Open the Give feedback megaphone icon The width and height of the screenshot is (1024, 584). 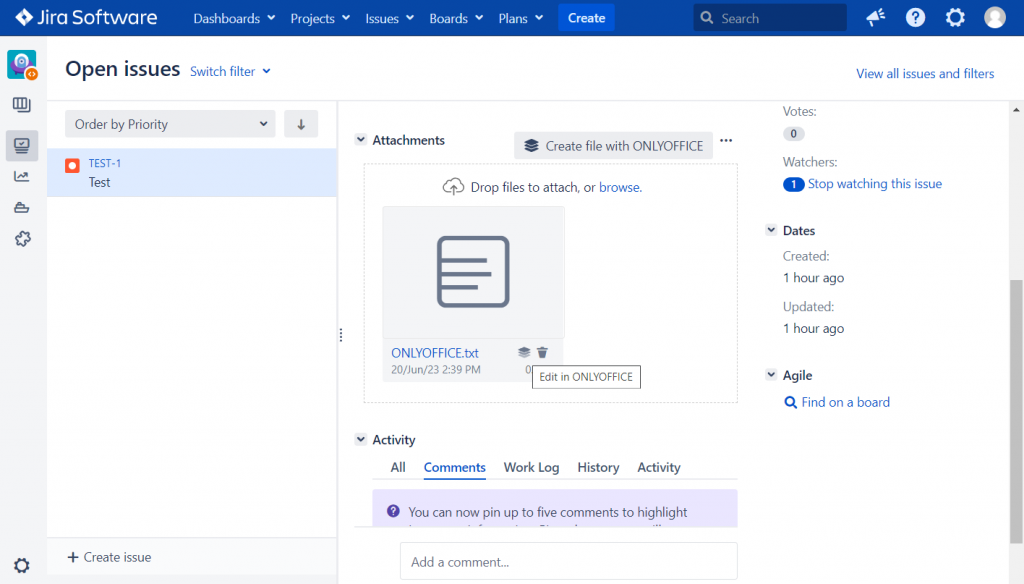(875, 17)
